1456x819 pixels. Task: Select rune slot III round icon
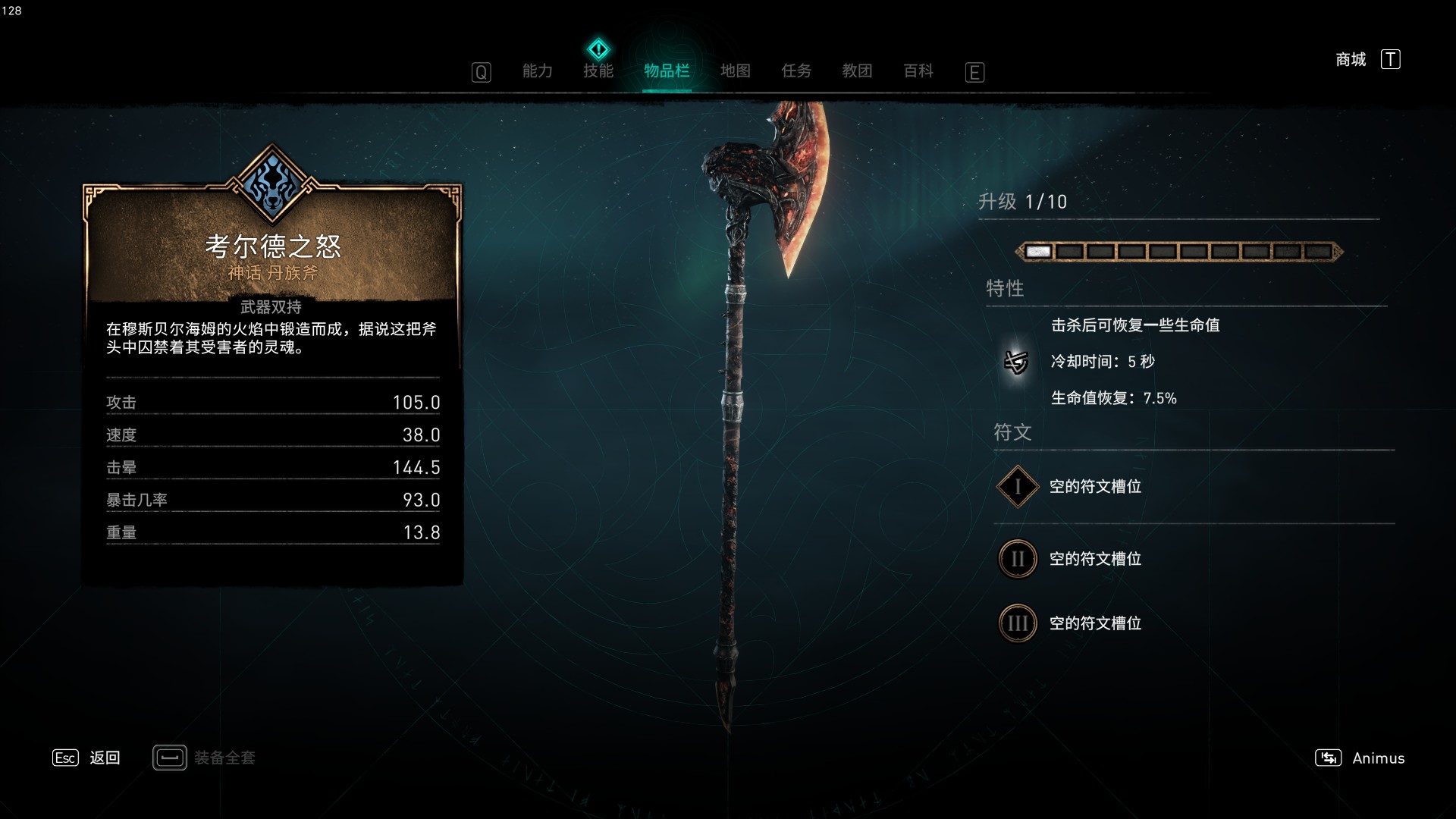(x=1017, y=623)
